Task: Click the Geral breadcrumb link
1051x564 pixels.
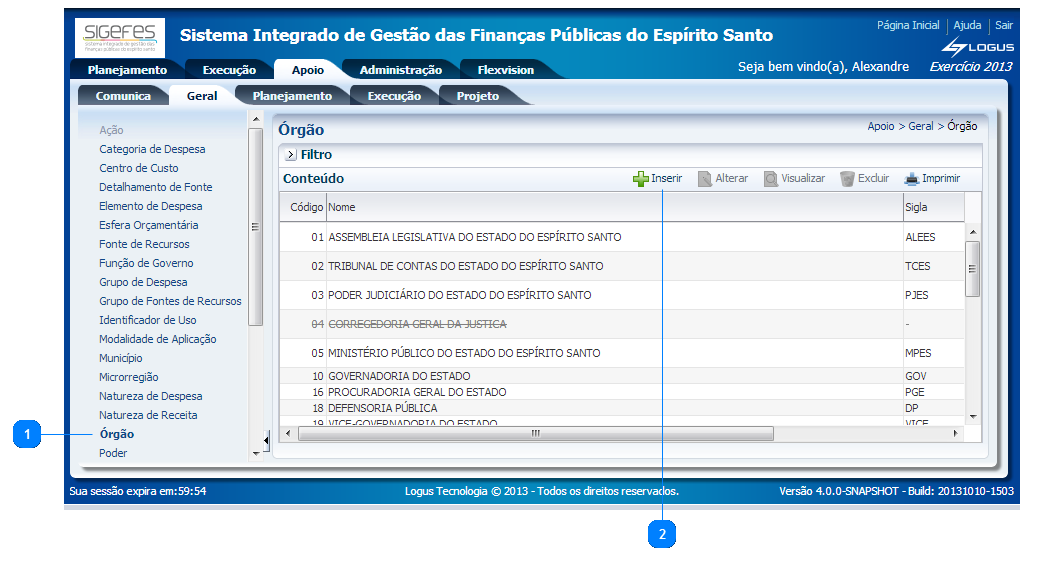Action: pos(920,126)
